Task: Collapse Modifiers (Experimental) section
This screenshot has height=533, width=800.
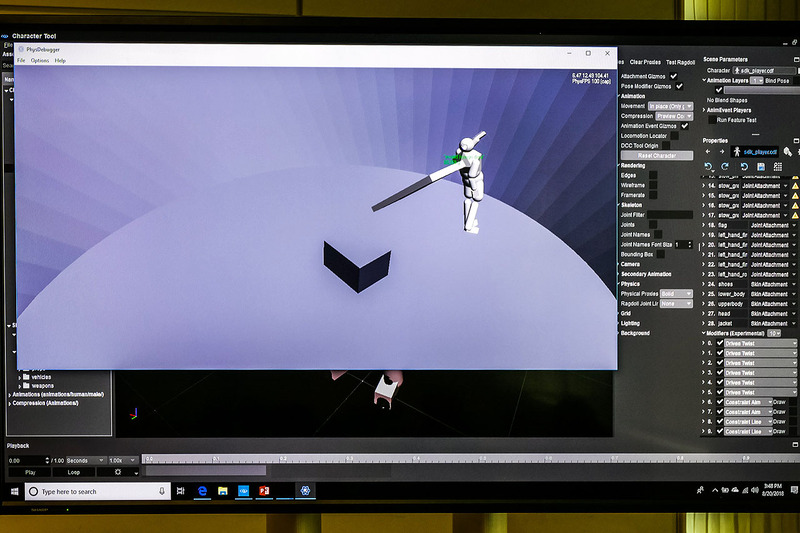Action: 704,334
